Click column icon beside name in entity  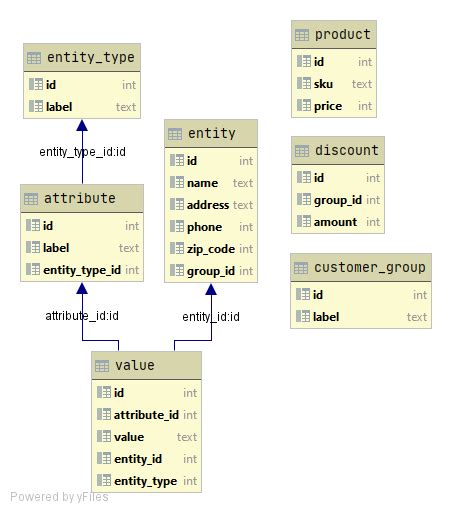pyautogui.click(x=177, y=182)
